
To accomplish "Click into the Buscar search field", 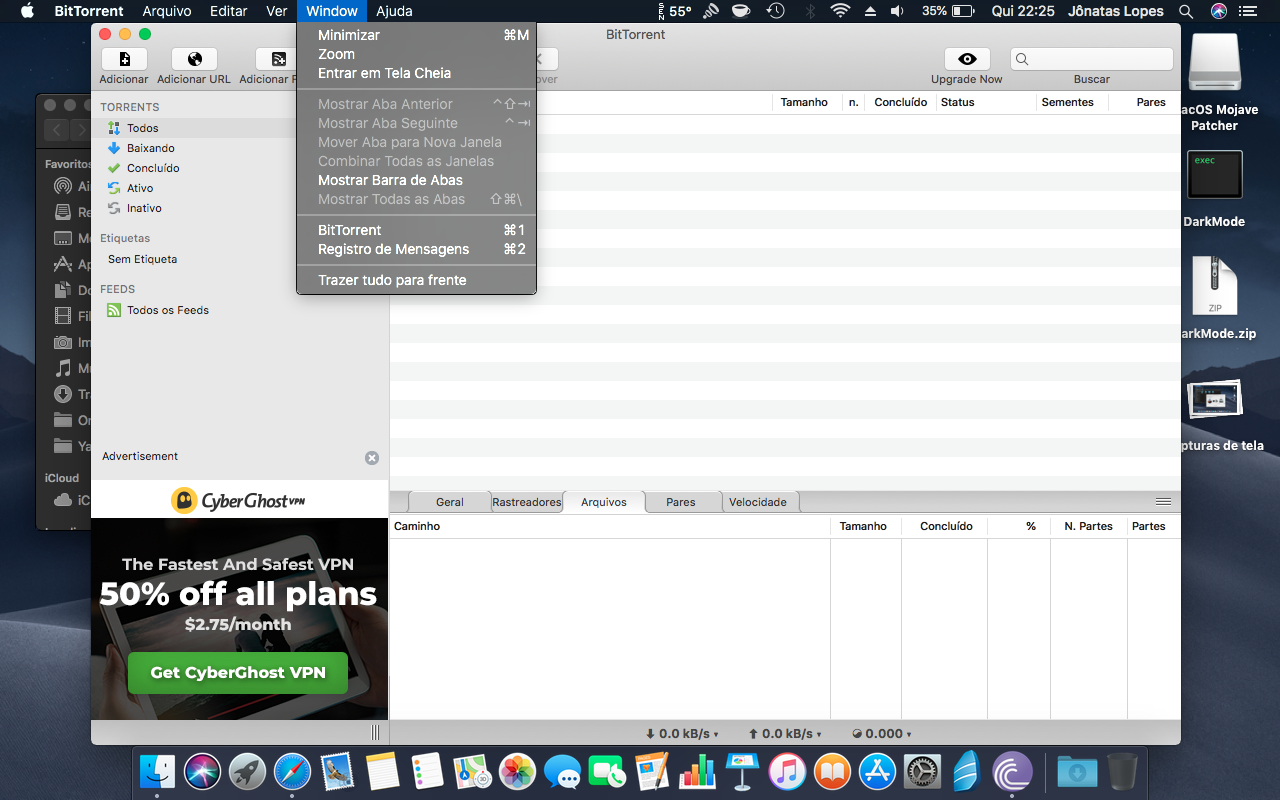I will pos(1091,59).
